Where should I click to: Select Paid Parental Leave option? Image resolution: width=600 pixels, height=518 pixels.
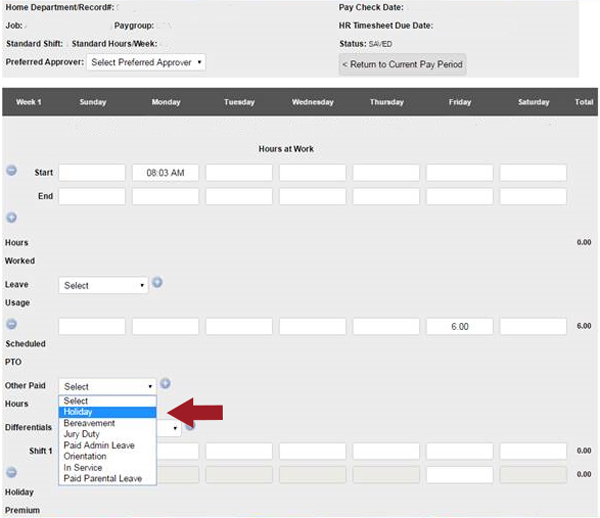108,479
